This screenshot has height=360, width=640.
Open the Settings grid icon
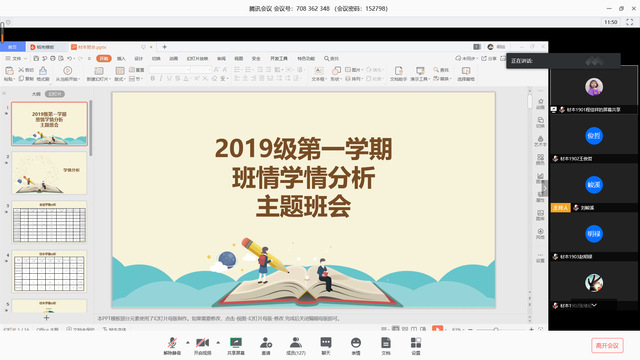click(x=416, y=346)
